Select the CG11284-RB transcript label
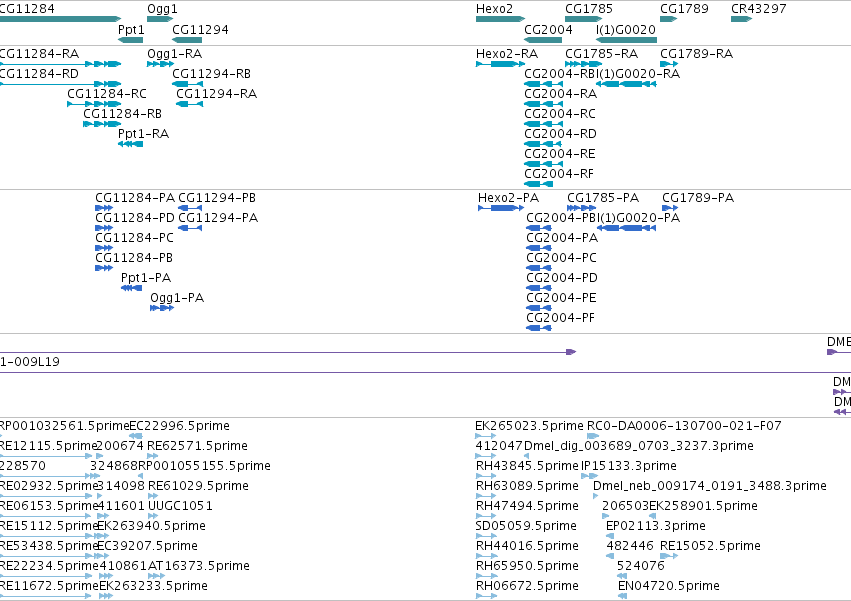The width and height of the screenshot is (851, 601). [122, 113]
